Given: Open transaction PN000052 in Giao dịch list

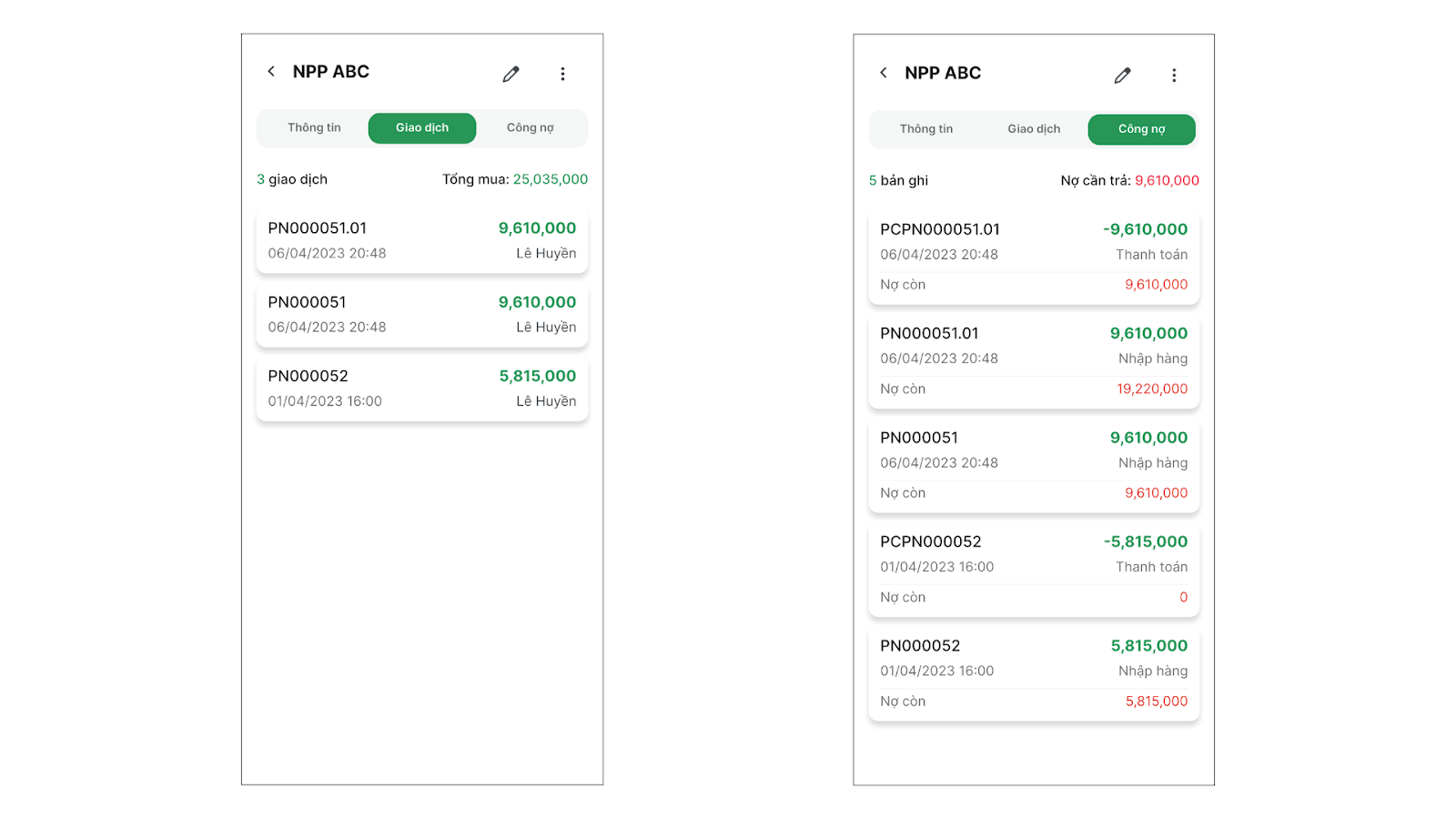Looking at the screenshot, I should pyautogui.click(x=422, y=389).
